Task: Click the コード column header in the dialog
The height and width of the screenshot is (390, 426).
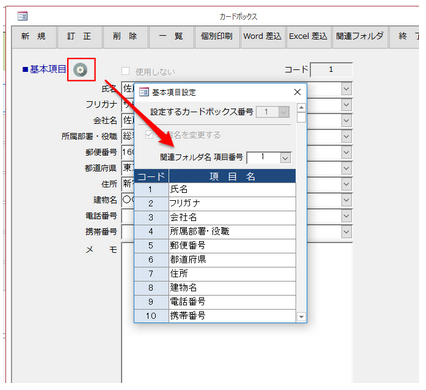Action: [151, 176]
